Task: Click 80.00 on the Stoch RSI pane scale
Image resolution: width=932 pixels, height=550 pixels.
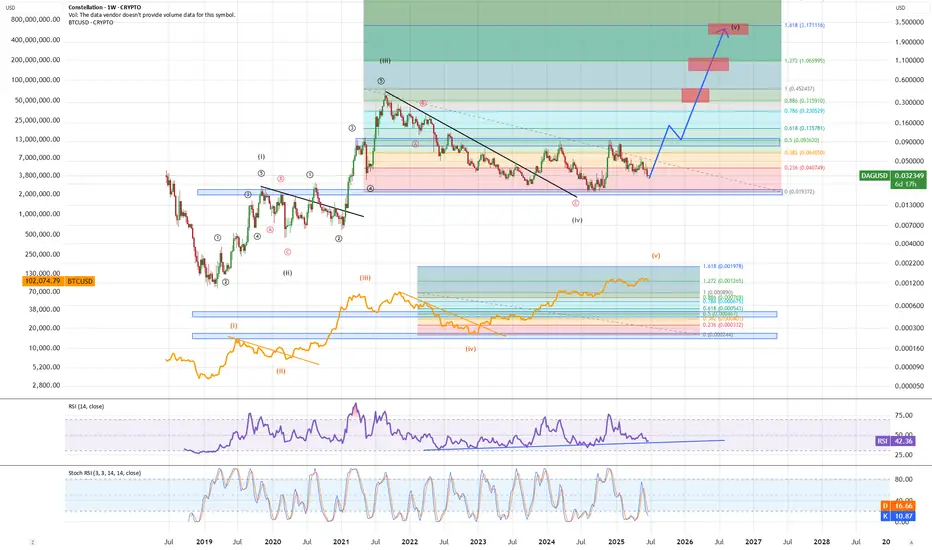Action: pos(903,479)
